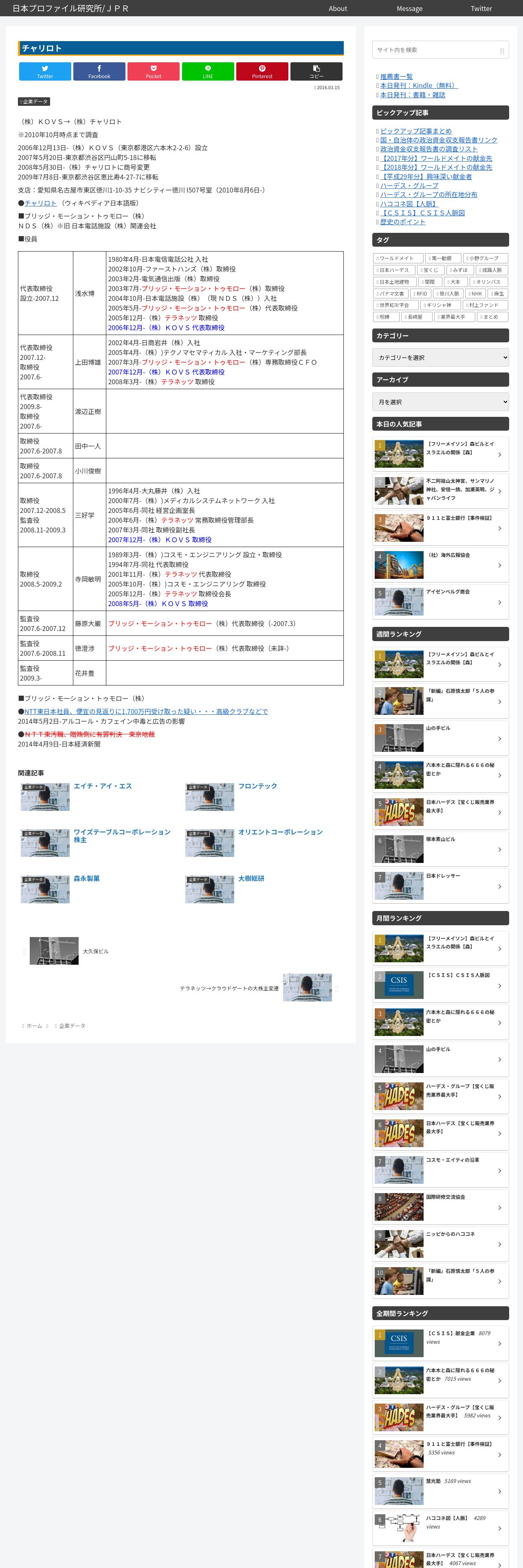
Task: Select the NHK tag
Action: coord(475,293)
